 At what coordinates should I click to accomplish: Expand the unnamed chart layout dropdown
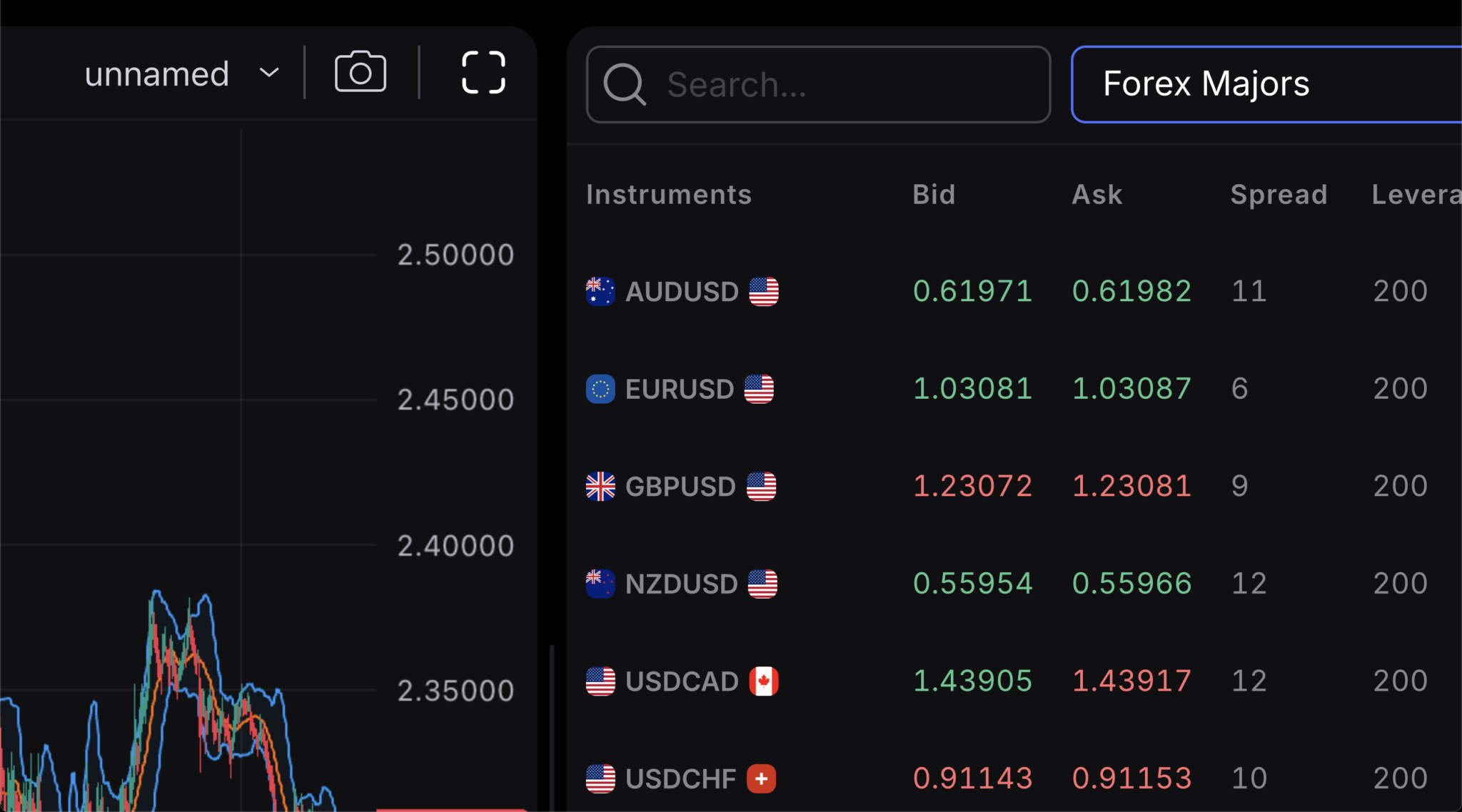pyautogui.click(x=269, y=72)
